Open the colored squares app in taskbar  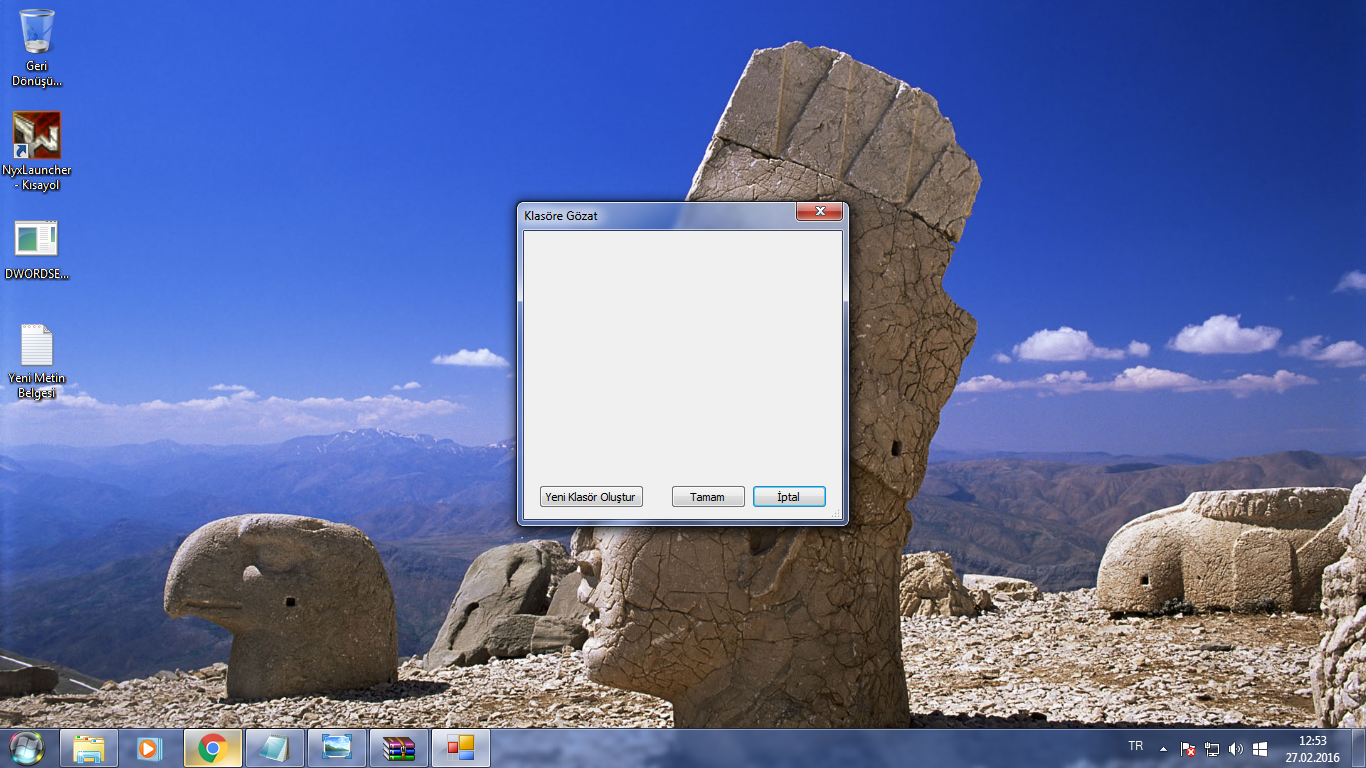pyautogui.click(x=461, y=748)
